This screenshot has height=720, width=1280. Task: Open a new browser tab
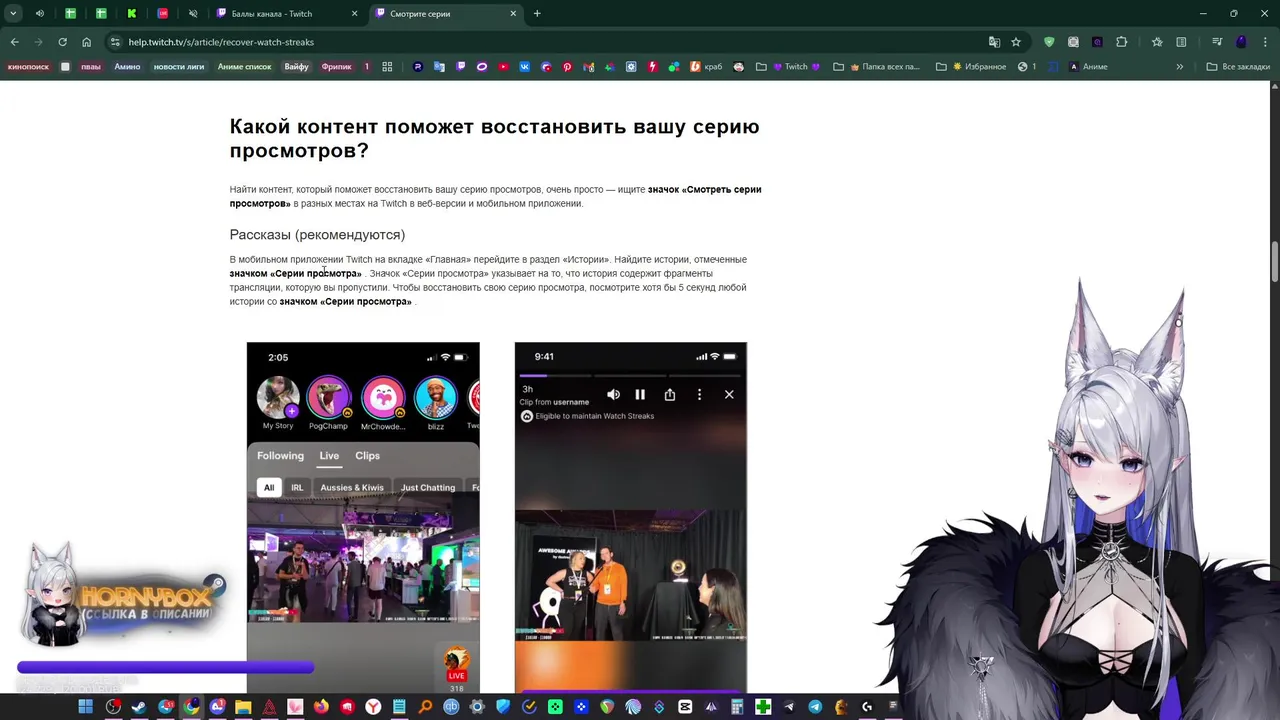click(x=537, y=14)
